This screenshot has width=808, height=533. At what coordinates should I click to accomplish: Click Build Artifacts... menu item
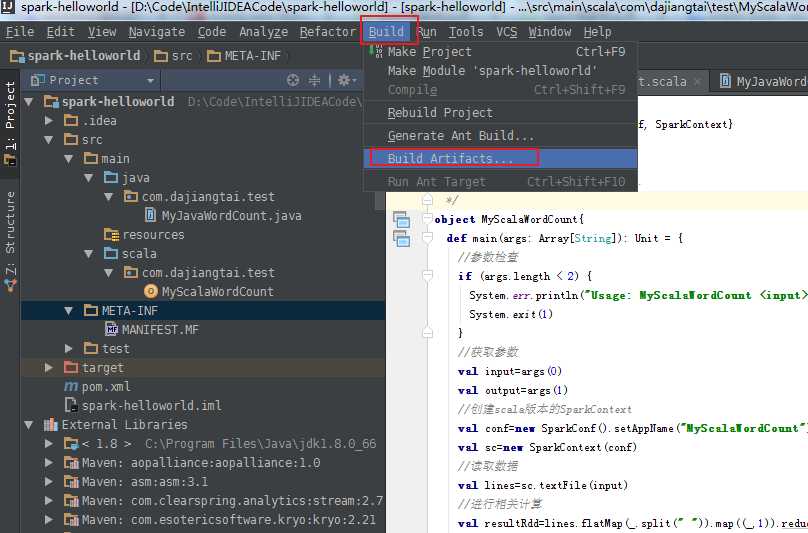point(500,158)
